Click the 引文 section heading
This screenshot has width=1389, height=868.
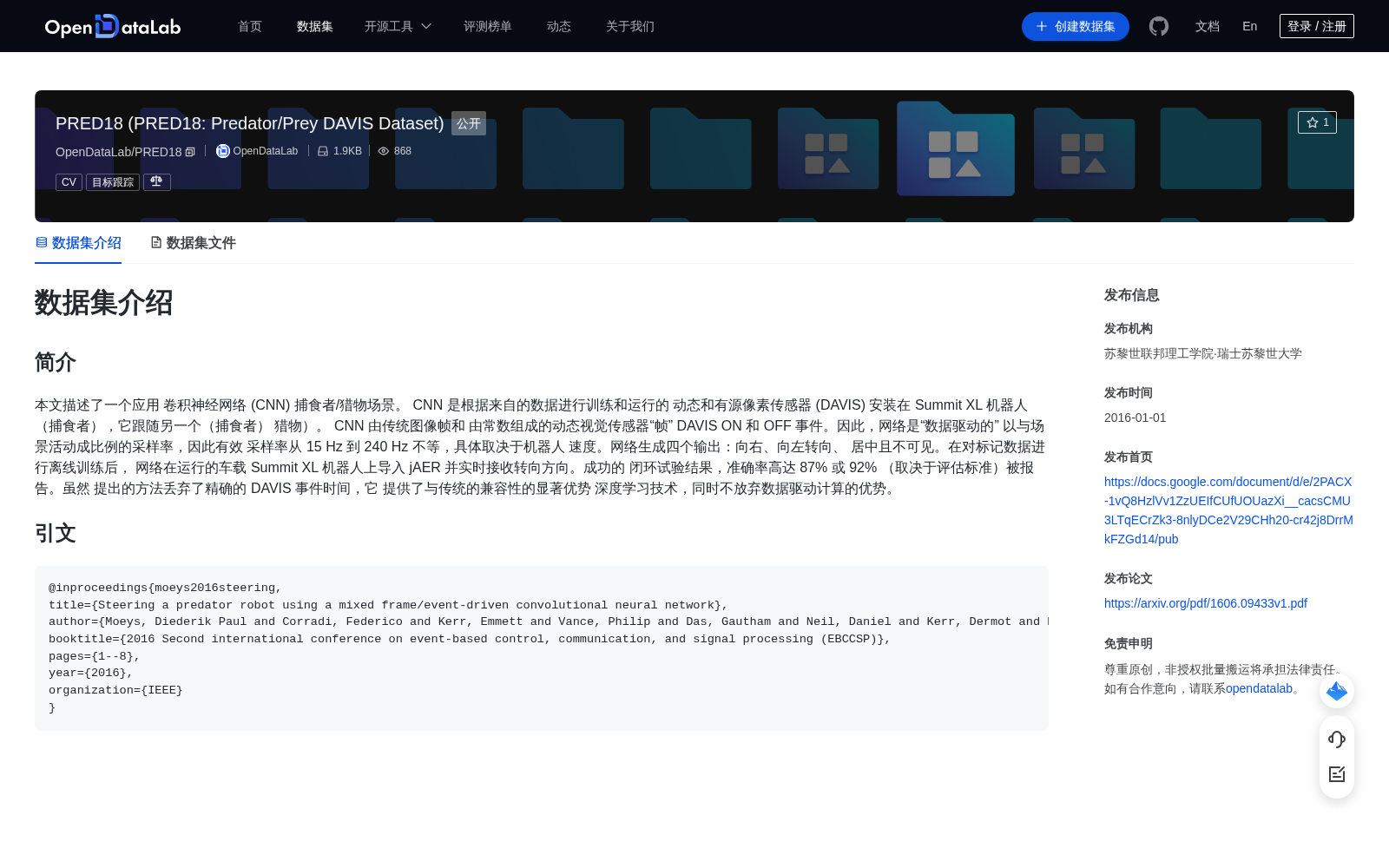pyautogui.click(x=56, y=533)
